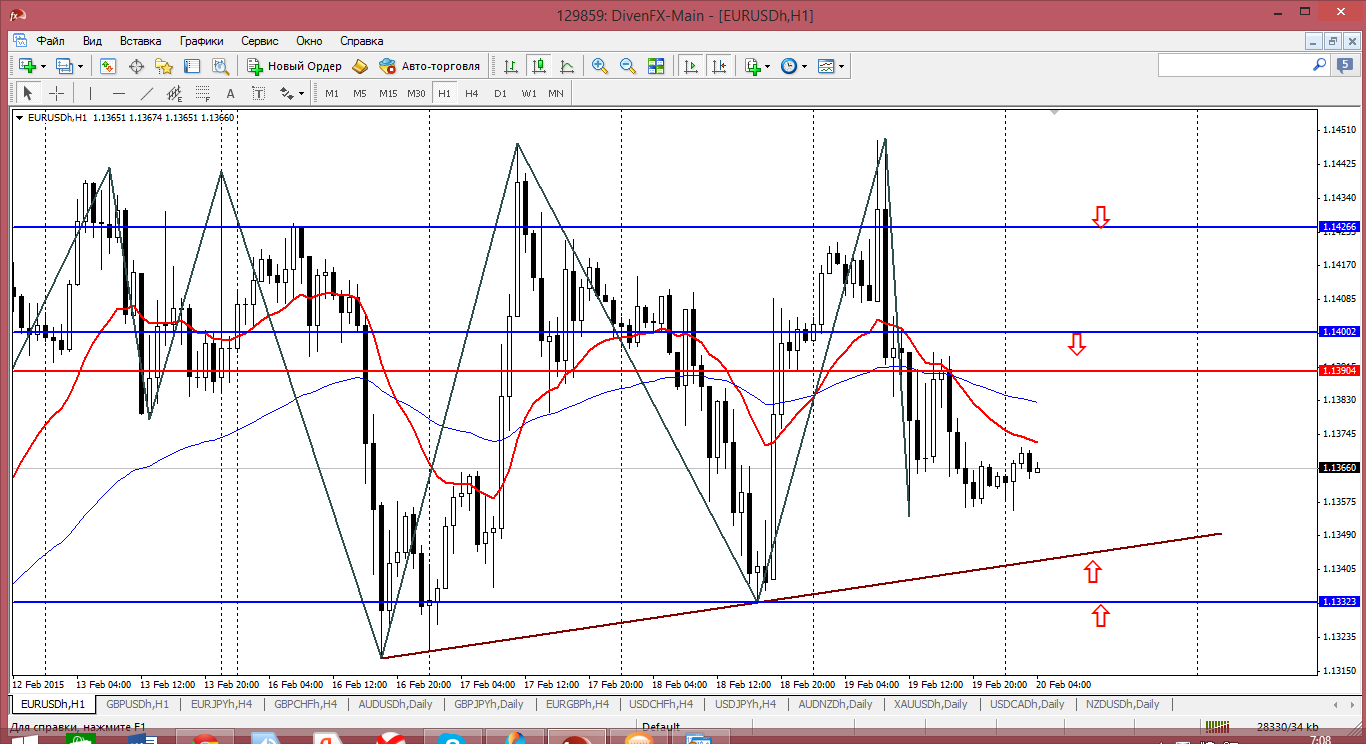The height and width of the screenshot is (744, 1370).
Task: Expand the Templates dropdown arrow
Action: point(842,66)
